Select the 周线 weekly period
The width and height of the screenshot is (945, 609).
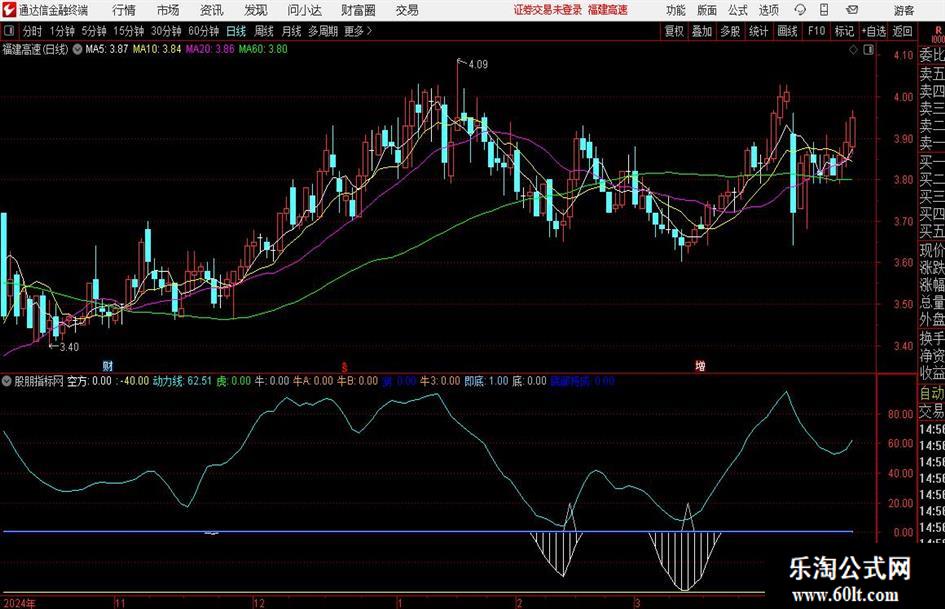click(x=263, y=31)
